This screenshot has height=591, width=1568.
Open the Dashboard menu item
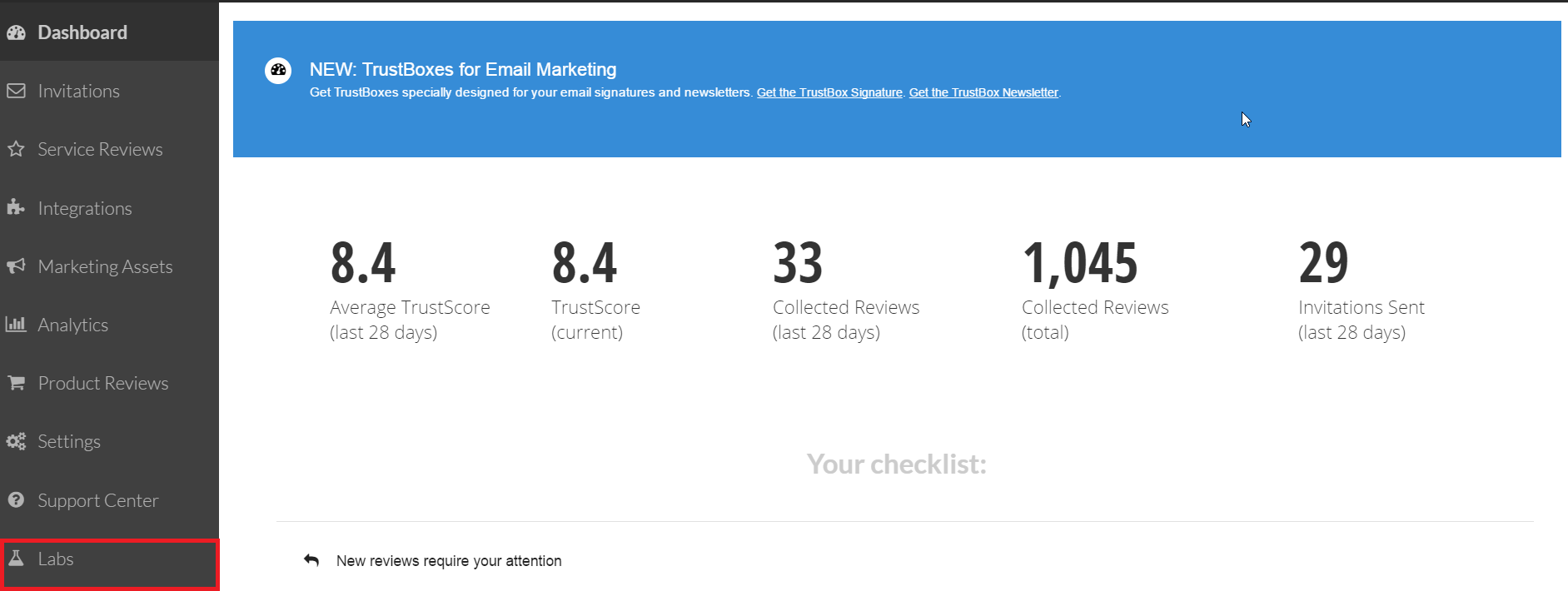[x=109, y=32]
